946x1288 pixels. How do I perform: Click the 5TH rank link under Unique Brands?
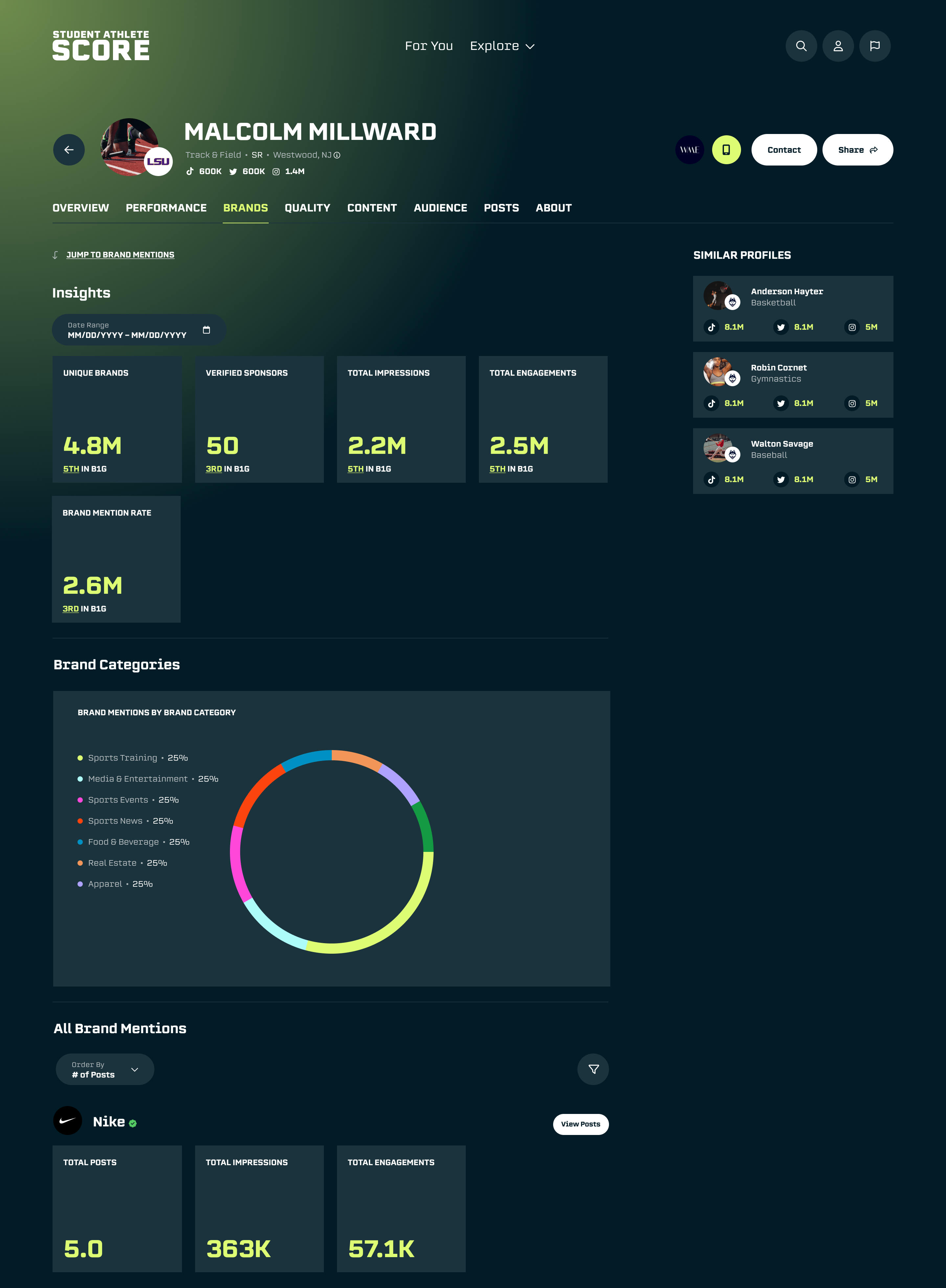71,469
